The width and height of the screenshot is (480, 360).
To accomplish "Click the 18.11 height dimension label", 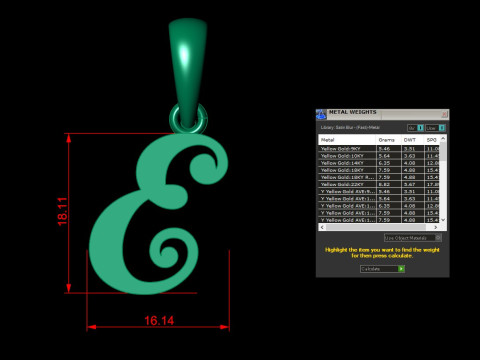I will (x=62, y=211).
